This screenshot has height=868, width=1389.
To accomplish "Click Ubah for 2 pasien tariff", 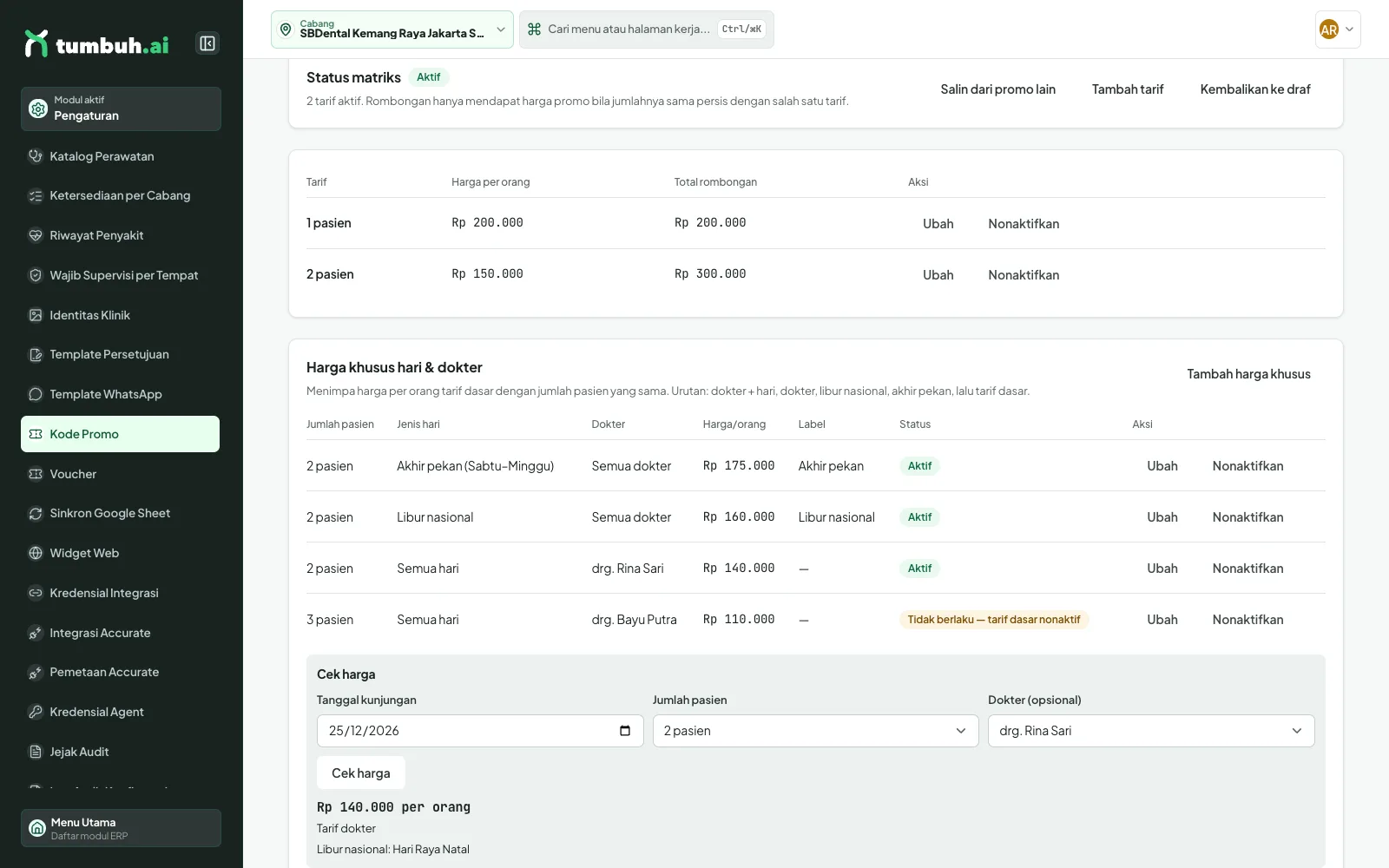I will click(938, 275).
